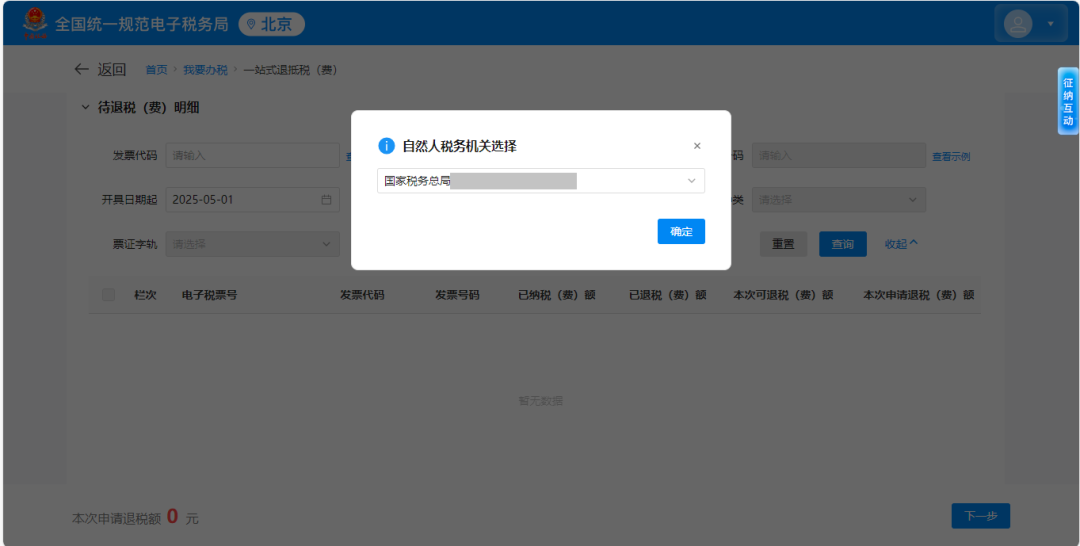Open calendar icon in 开具日期起 field

(x=326, y=200)
